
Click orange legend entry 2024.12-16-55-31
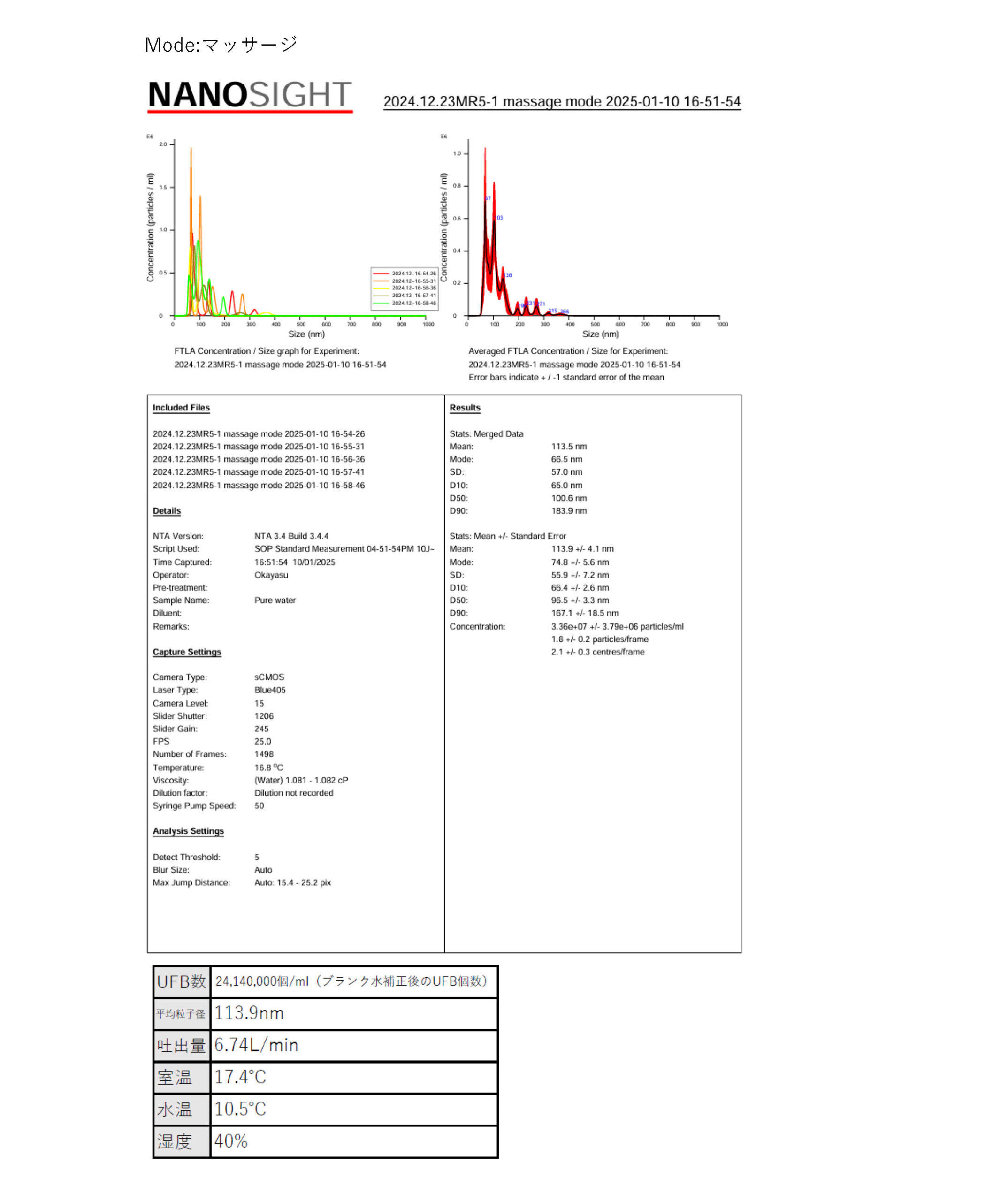click(x=405, y=281)
